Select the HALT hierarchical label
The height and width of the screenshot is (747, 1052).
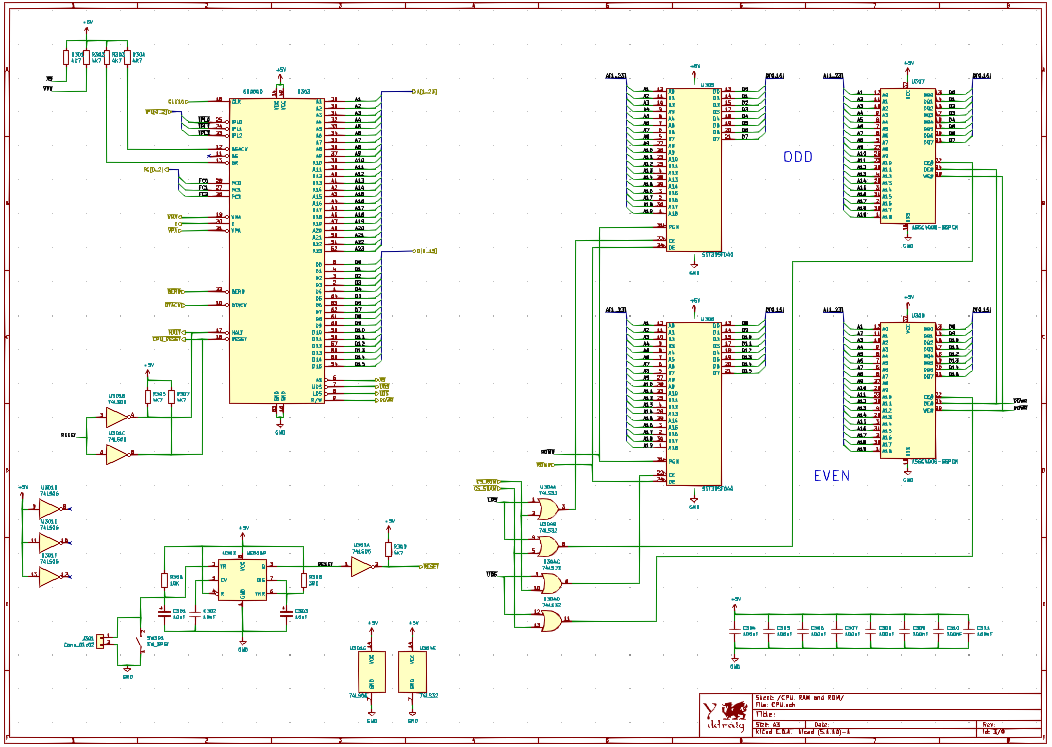coord(176,332)
